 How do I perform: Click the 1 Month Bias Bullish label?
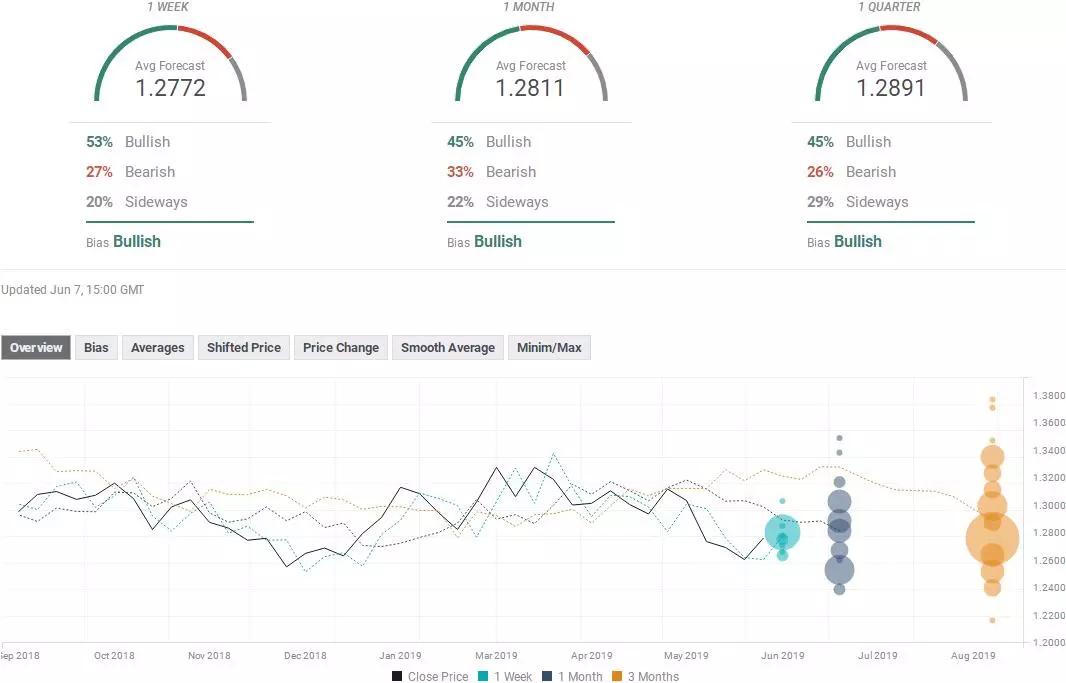click(x=484, y=242)
